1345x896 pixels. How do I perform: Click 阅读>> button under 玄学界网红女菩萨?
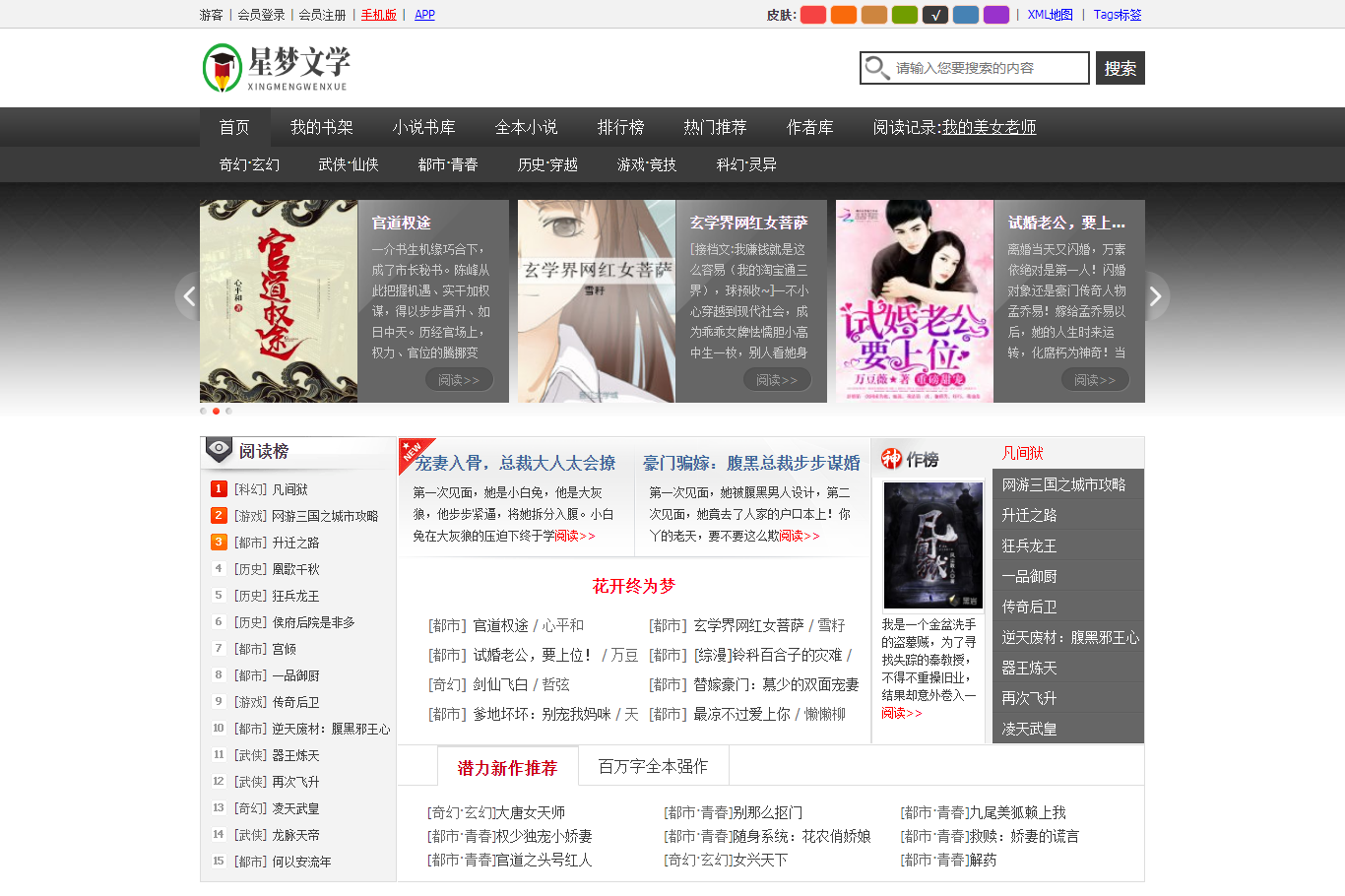tap(777, 380)
